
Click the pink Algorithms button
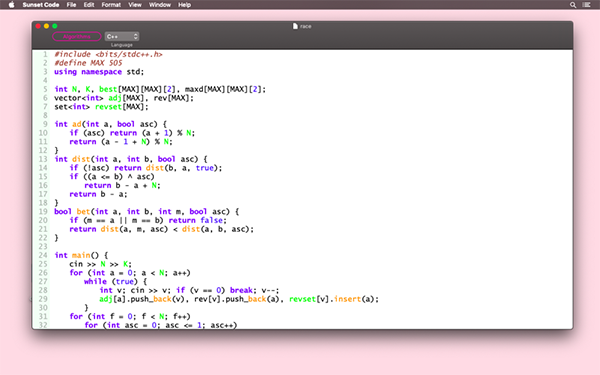click(77, 36)
